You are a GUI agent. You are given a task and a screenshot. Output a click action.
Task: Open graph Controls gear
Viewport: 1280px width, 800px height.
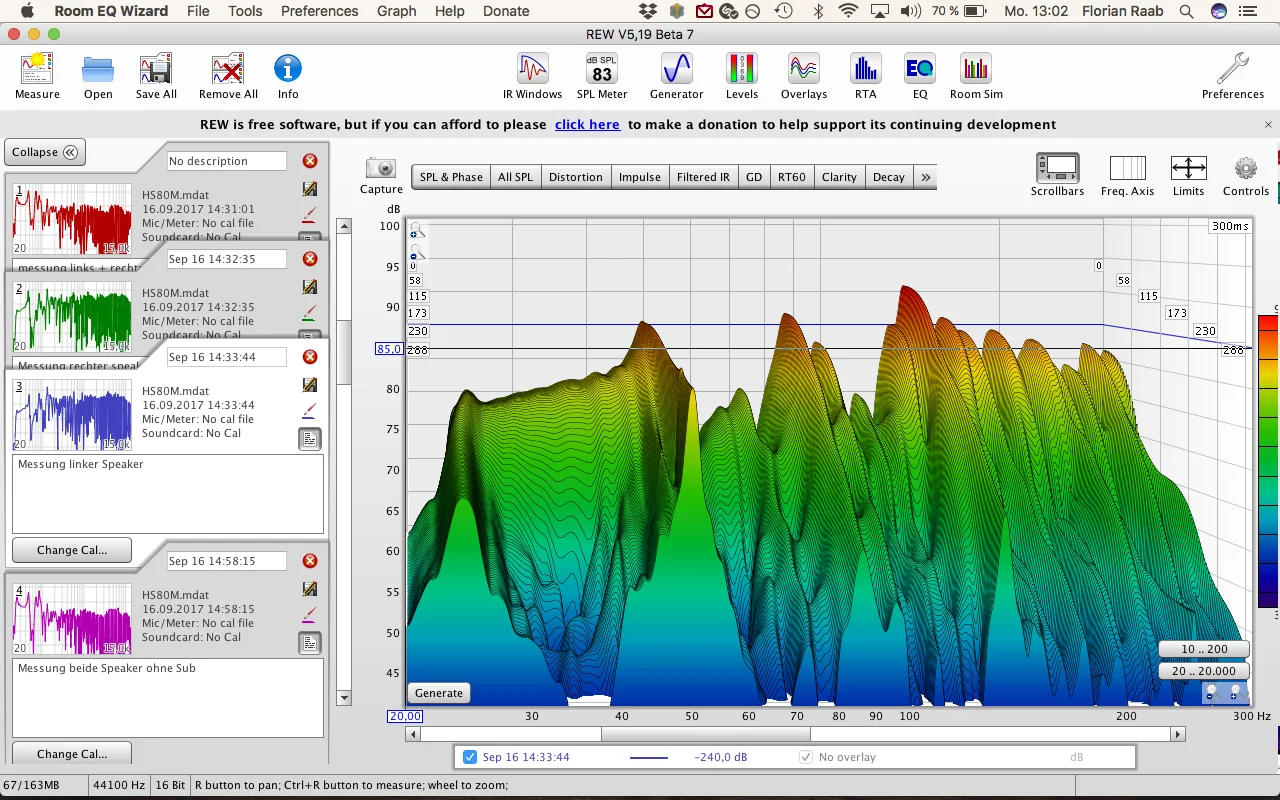point(1245,175)
